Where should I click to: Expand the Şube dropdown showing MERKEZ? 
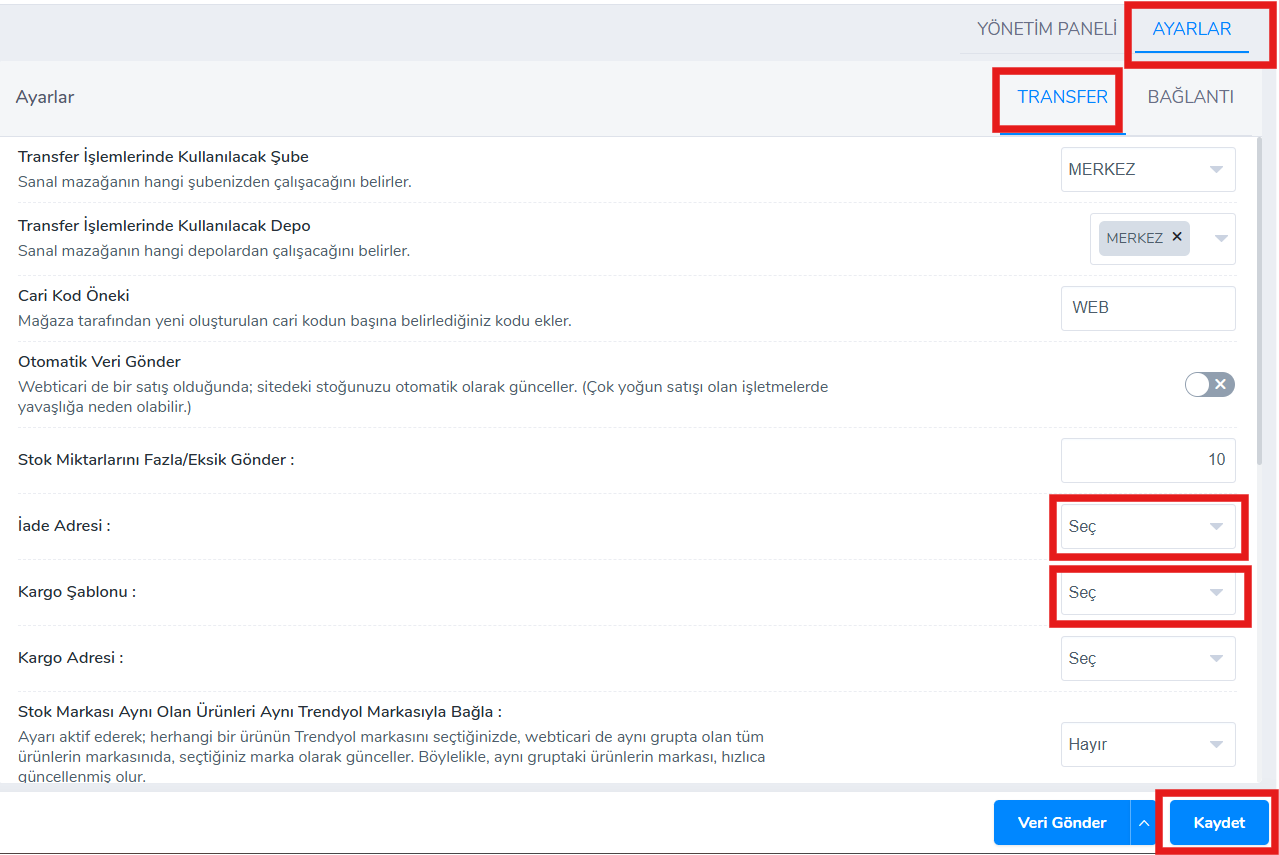pyautogui.click(x=1147, y=169)
